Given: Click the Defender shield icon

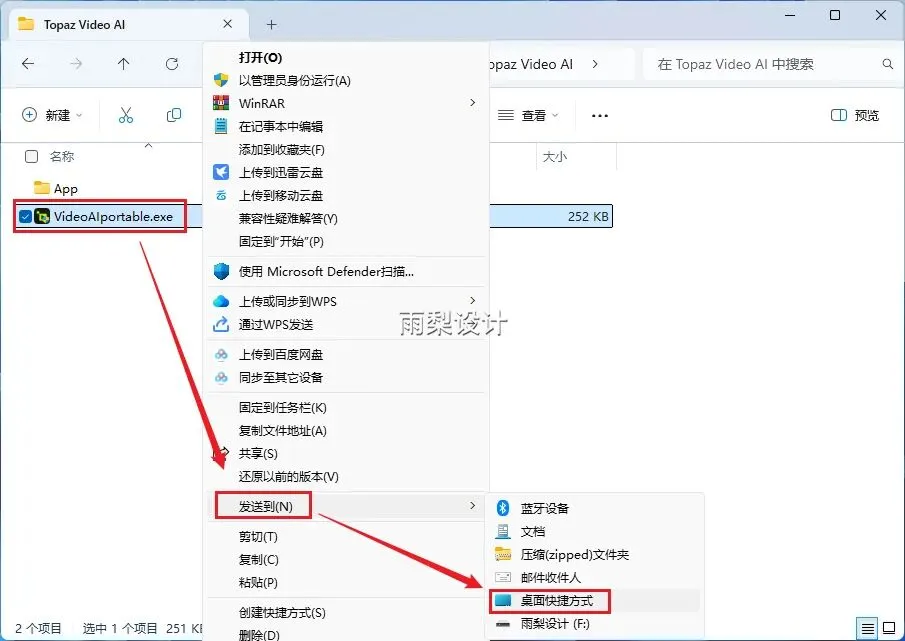Looking at the screenshot, I should pos(221,271).
